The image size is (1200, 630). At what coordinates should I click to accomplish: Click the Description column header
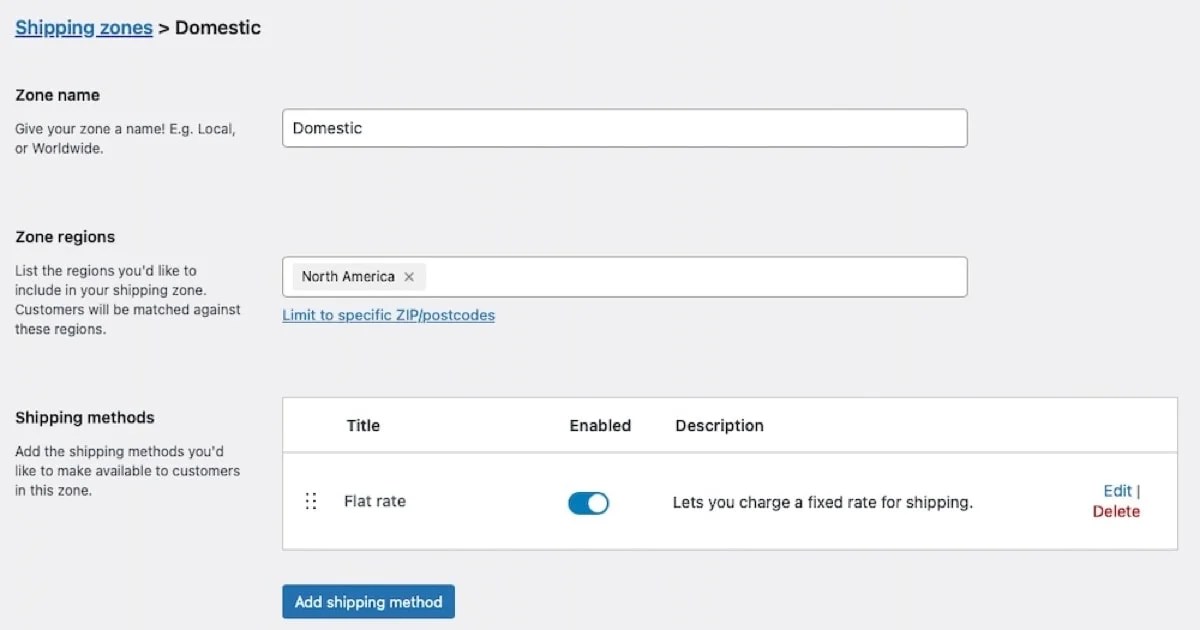pyautogui.click(x=719, y=425)
